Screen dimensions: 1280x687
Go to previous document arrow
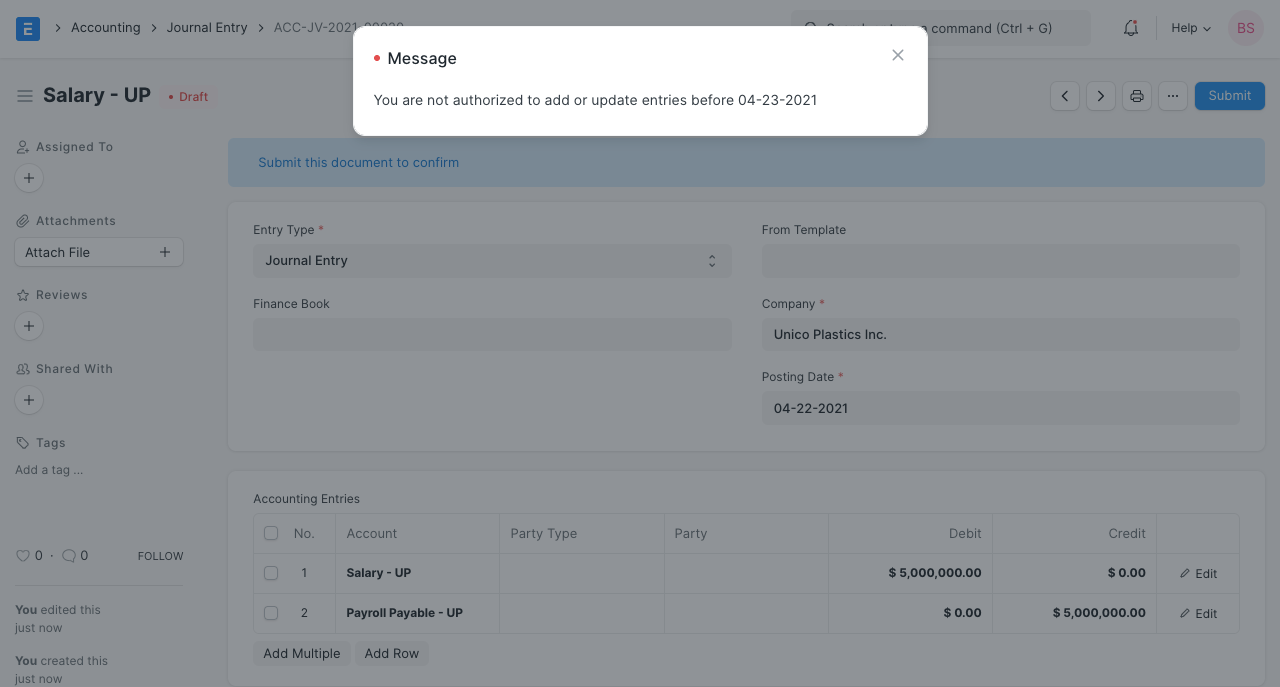(x=1064, y=96)
